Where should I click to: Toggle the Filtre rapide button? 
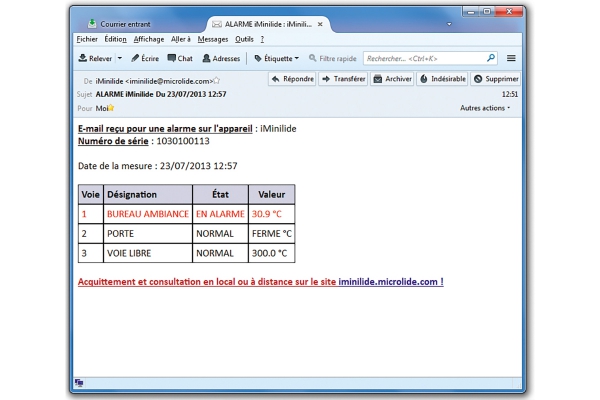coord(333,58)
